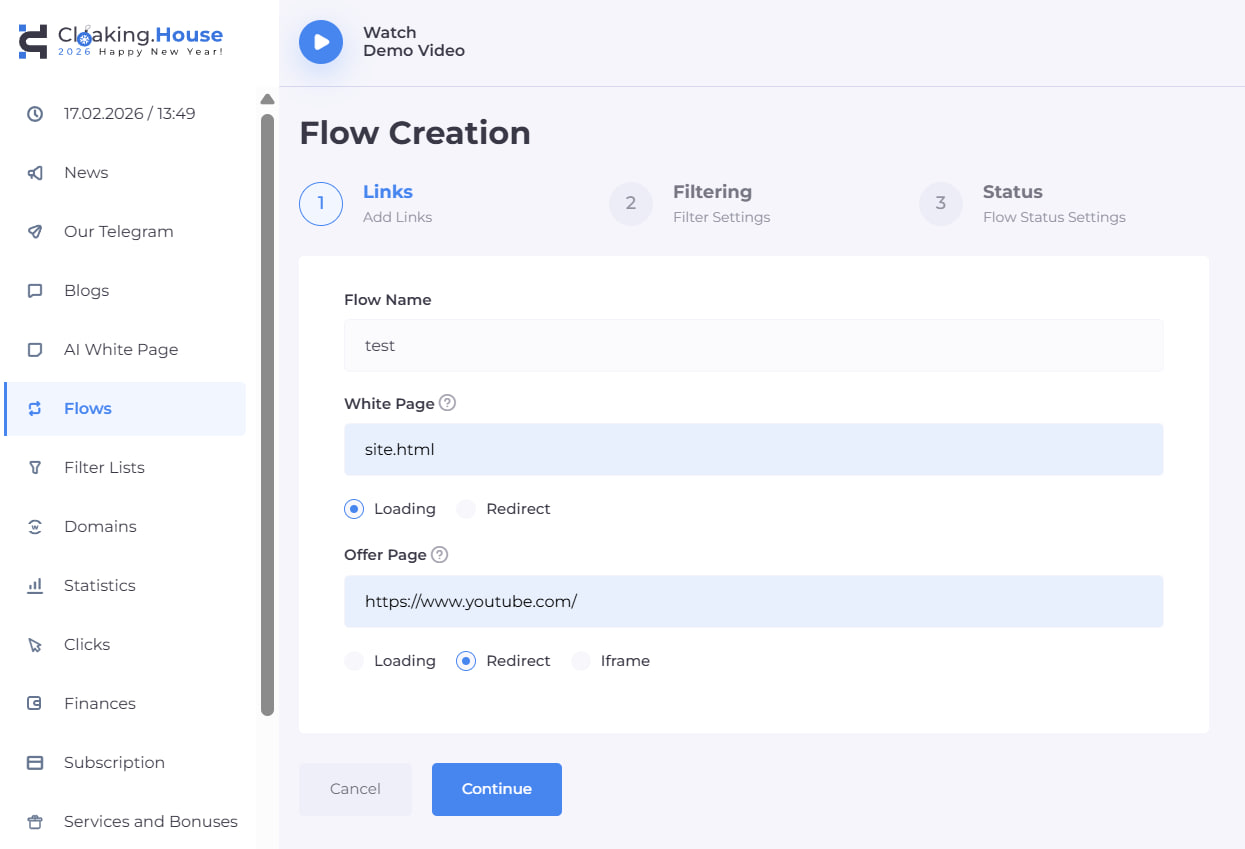This screenshot has width=1245, height=849.
Task: Click the Offer Page help question icon
Action: [440, 554]
